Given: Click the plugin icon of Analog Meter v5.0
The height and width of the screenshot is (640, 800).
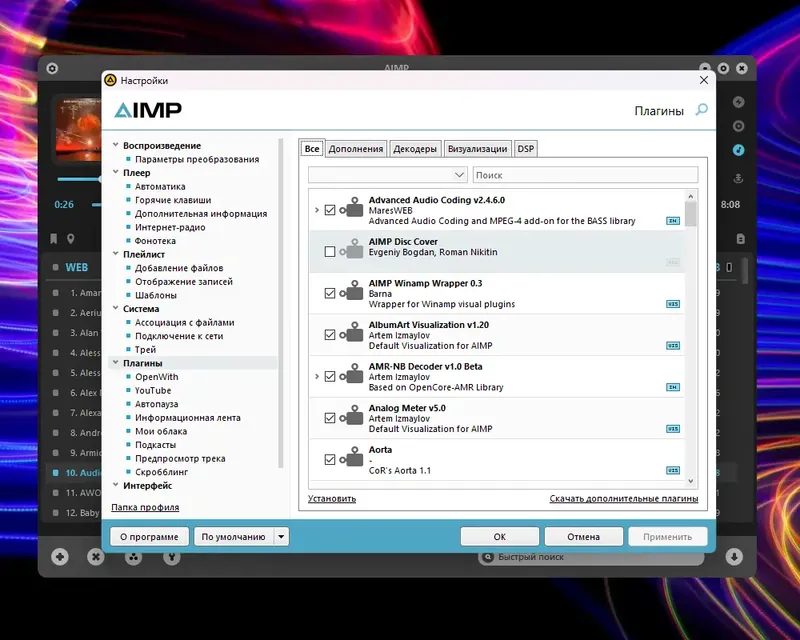Looking at the screenshot, I should 352,415.
